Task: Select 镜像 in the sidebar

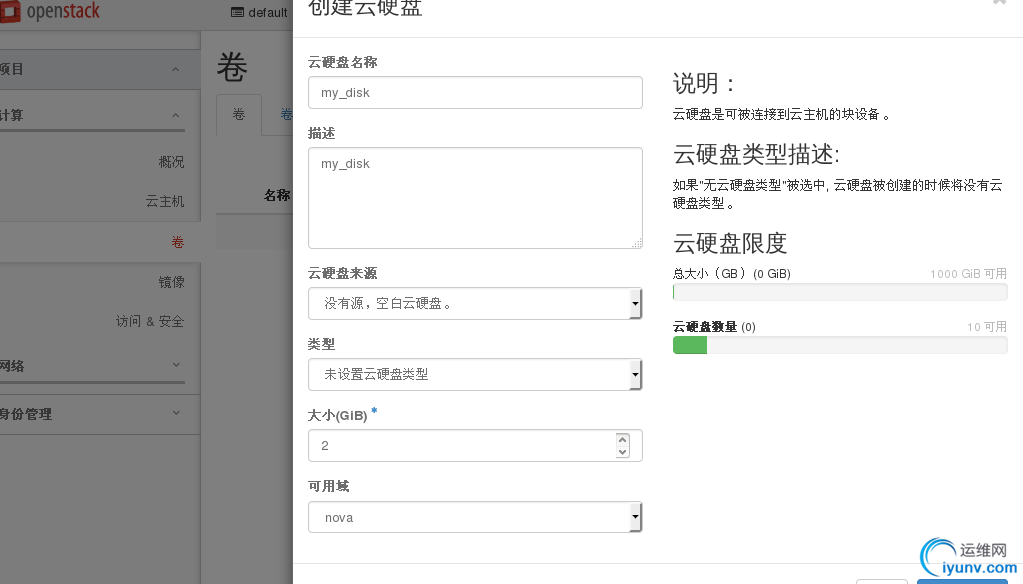Action: tap(171, 282)
